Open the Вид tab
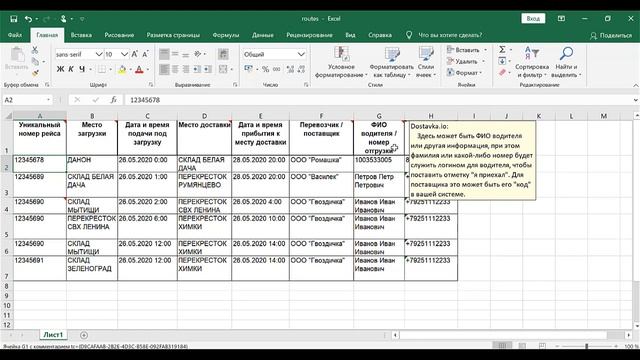The width and height of the screenshot is (640, 360). point(350,35)
